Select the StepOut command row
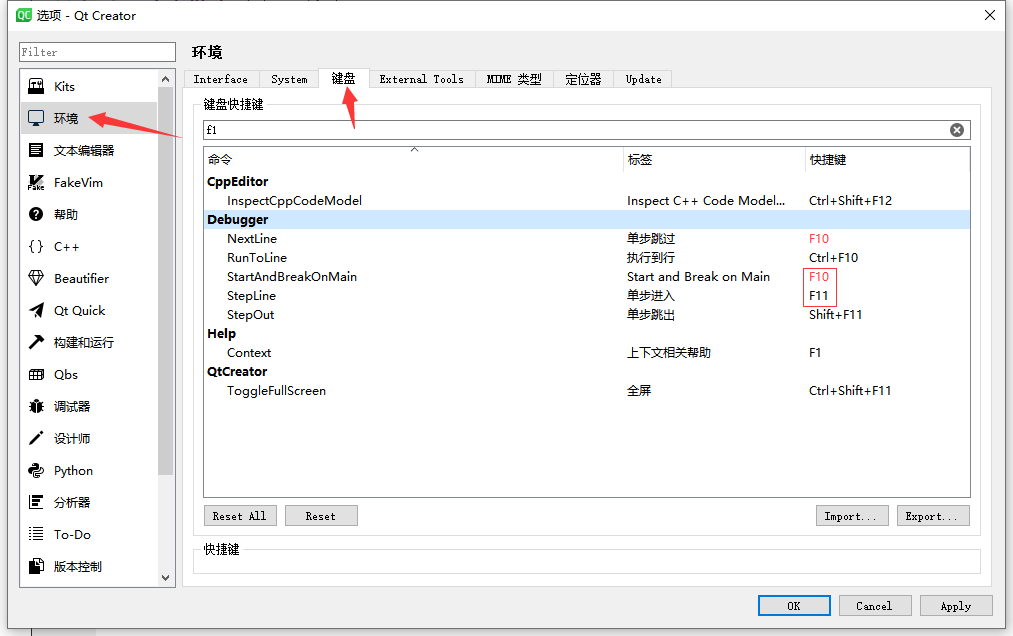Image resolution: width=1013 pixels, height=636 pixels. click(587, 315)
